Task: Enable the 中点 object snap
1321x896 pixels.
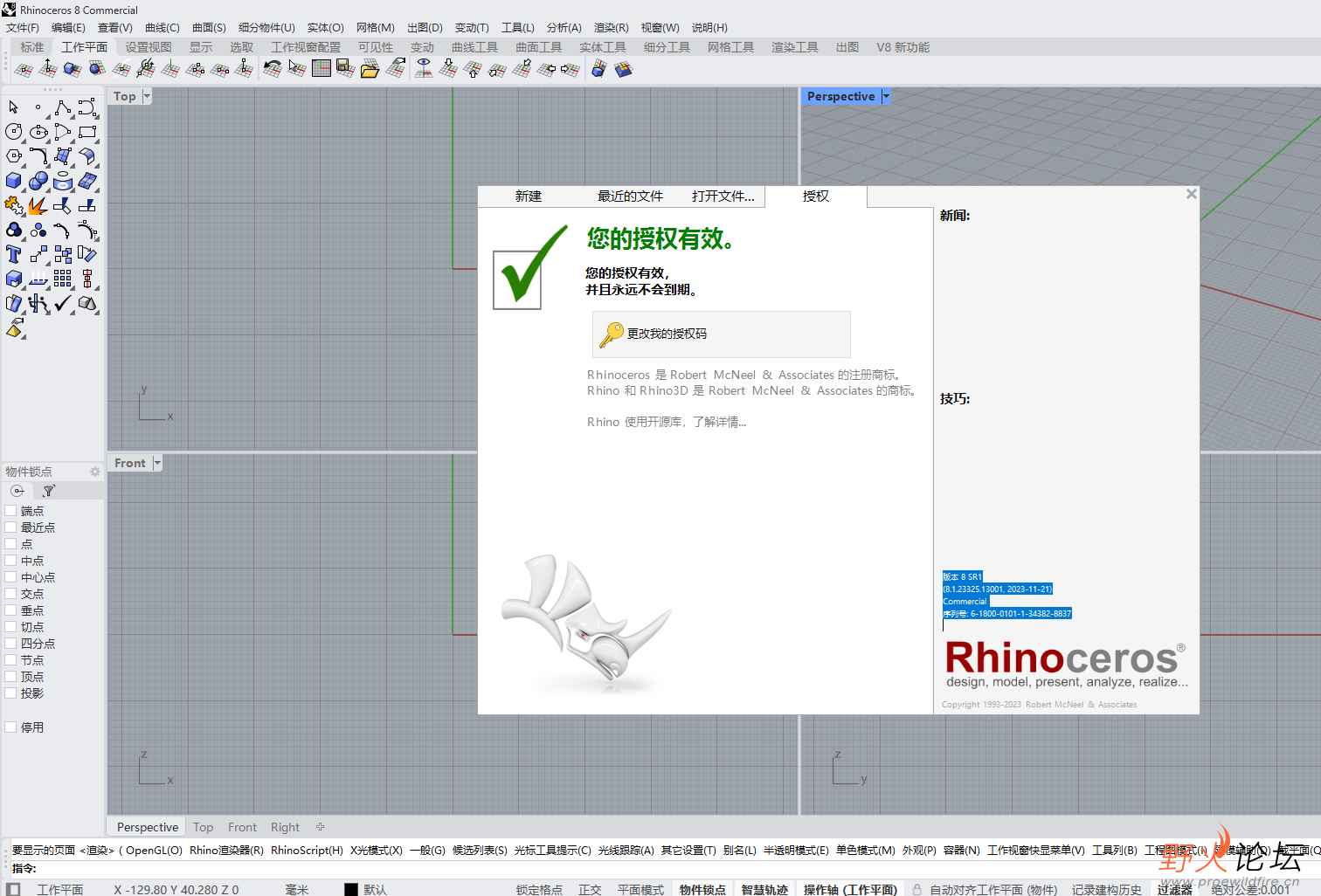Action: [10, 561]
